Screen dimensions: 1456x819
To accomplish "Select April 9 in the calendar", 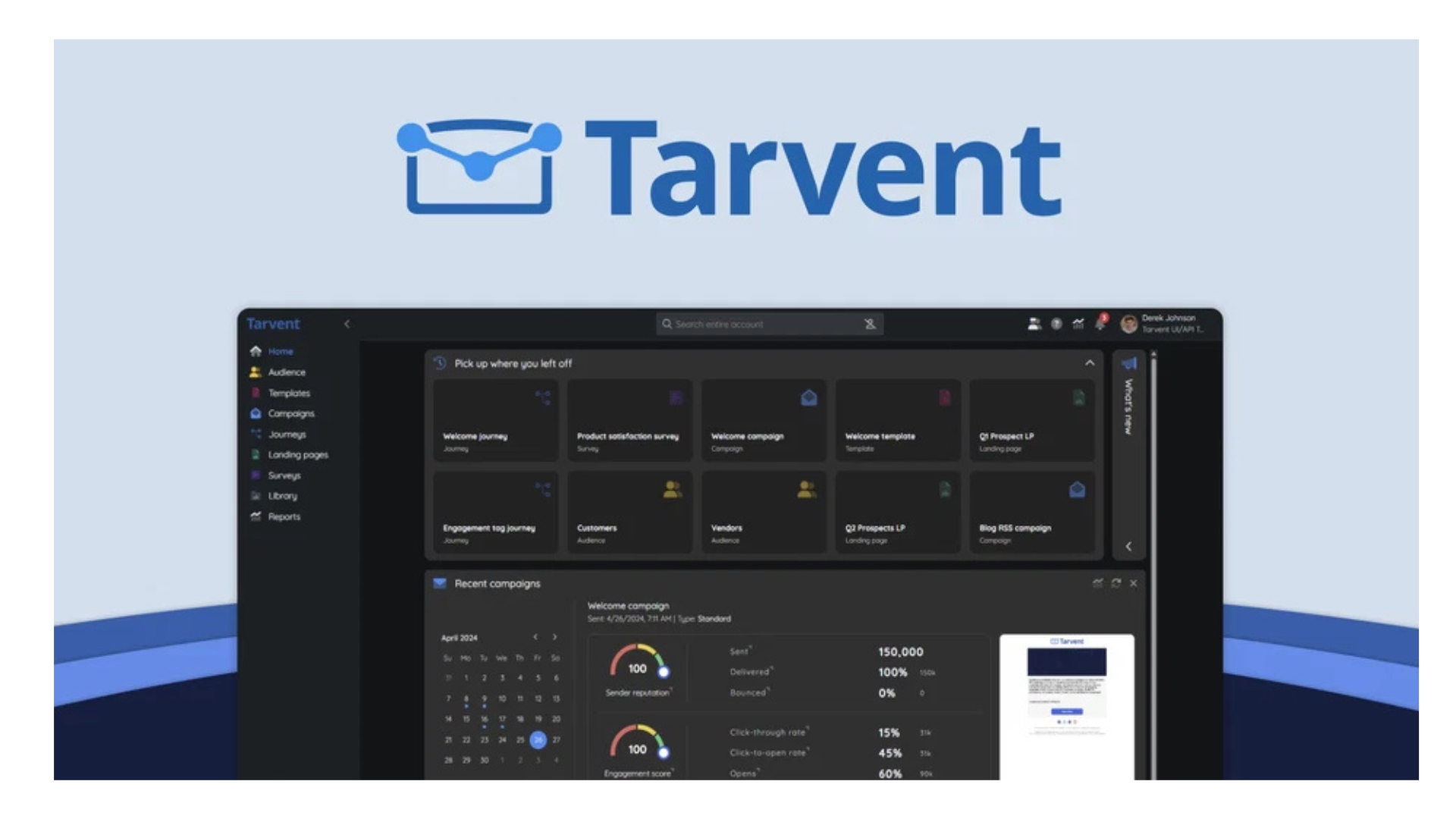I will click(484, 698).
